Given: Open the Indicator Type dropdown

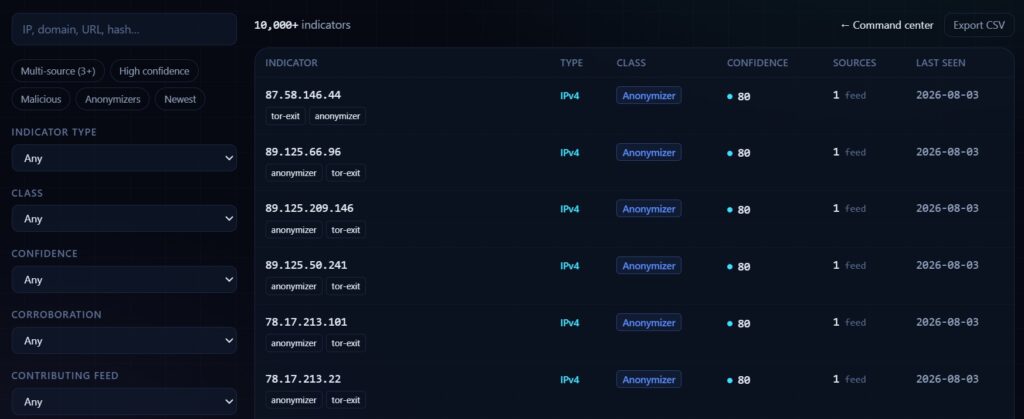Looking at the screenshot, I should coord(124,158).
